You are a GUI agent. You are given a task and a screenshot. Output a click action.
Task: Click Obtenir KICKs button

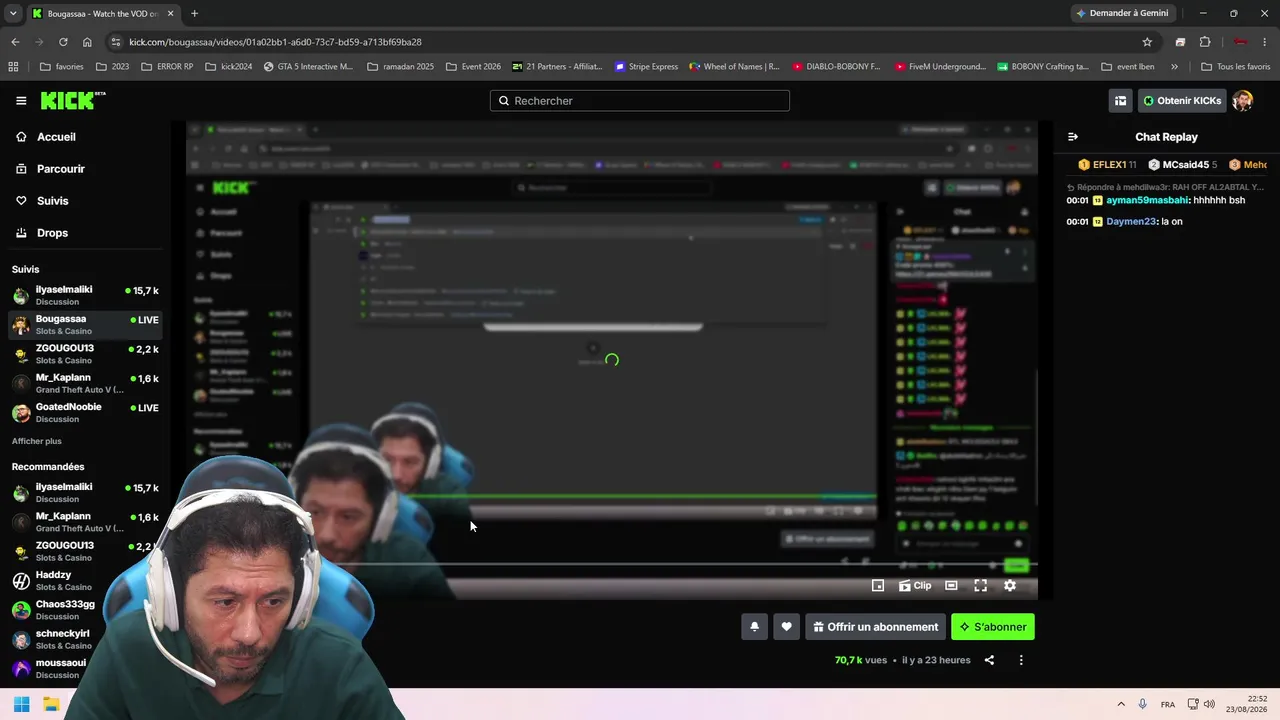coord(1182,101)
